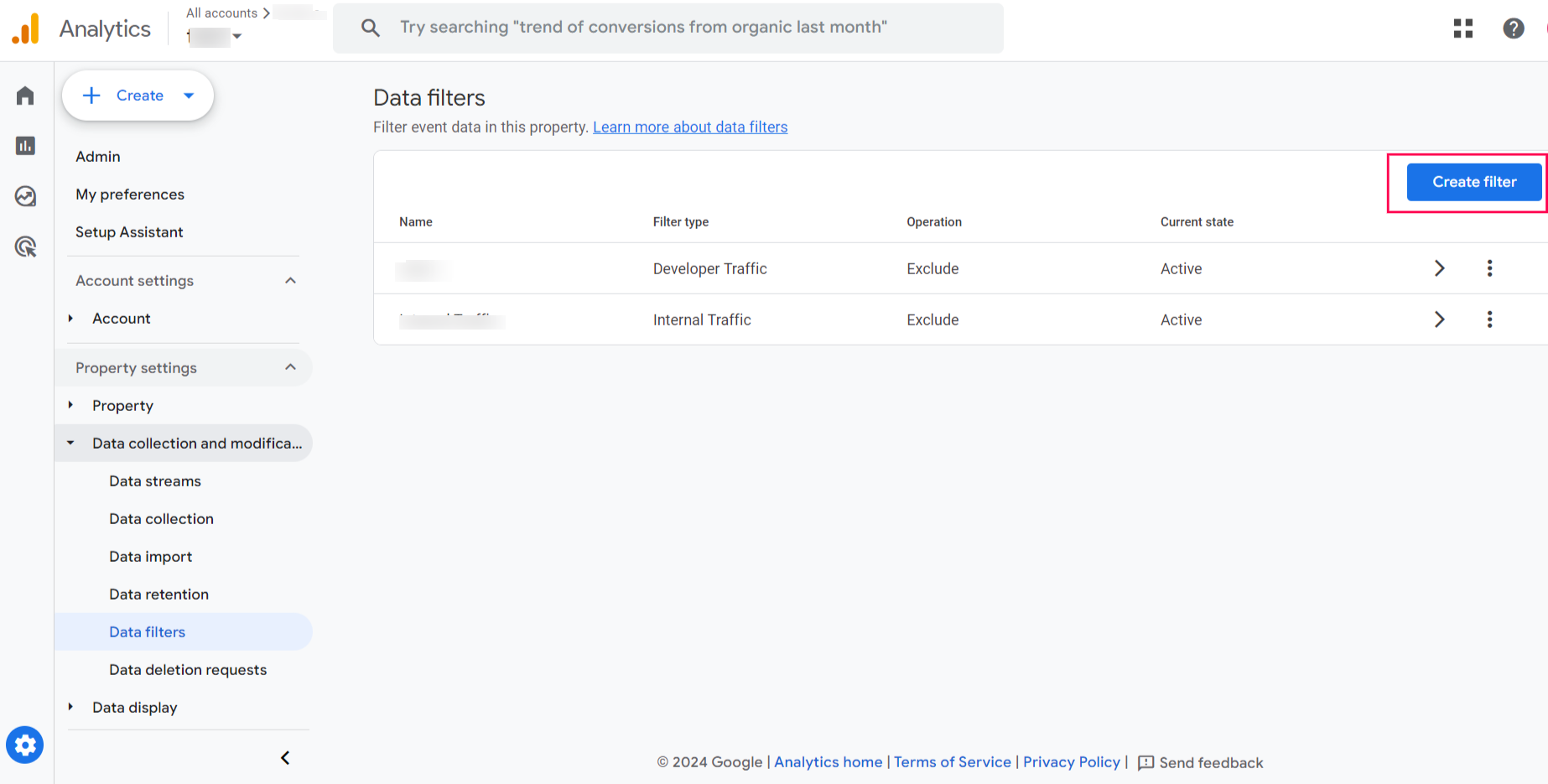
Task: Expand the Property tree item
Action: (x=70, y=406)
